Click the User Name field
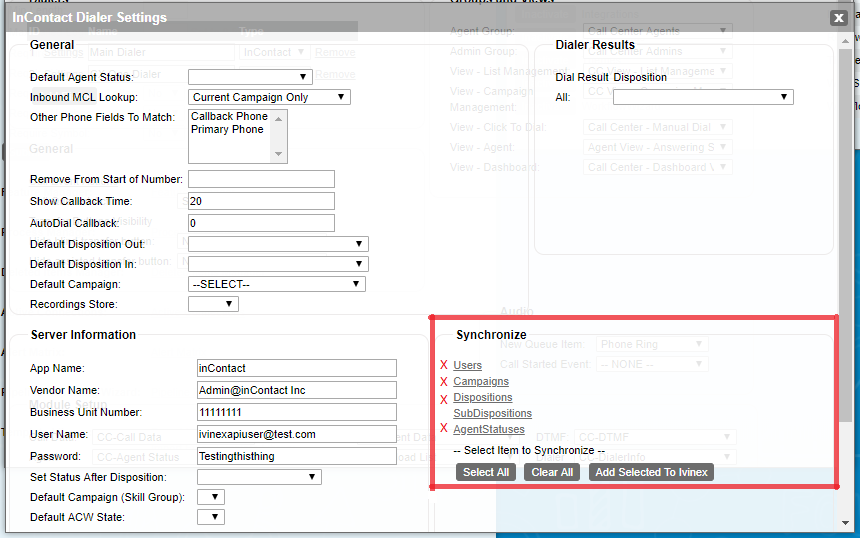860x538 pixels. click(297, 434)
